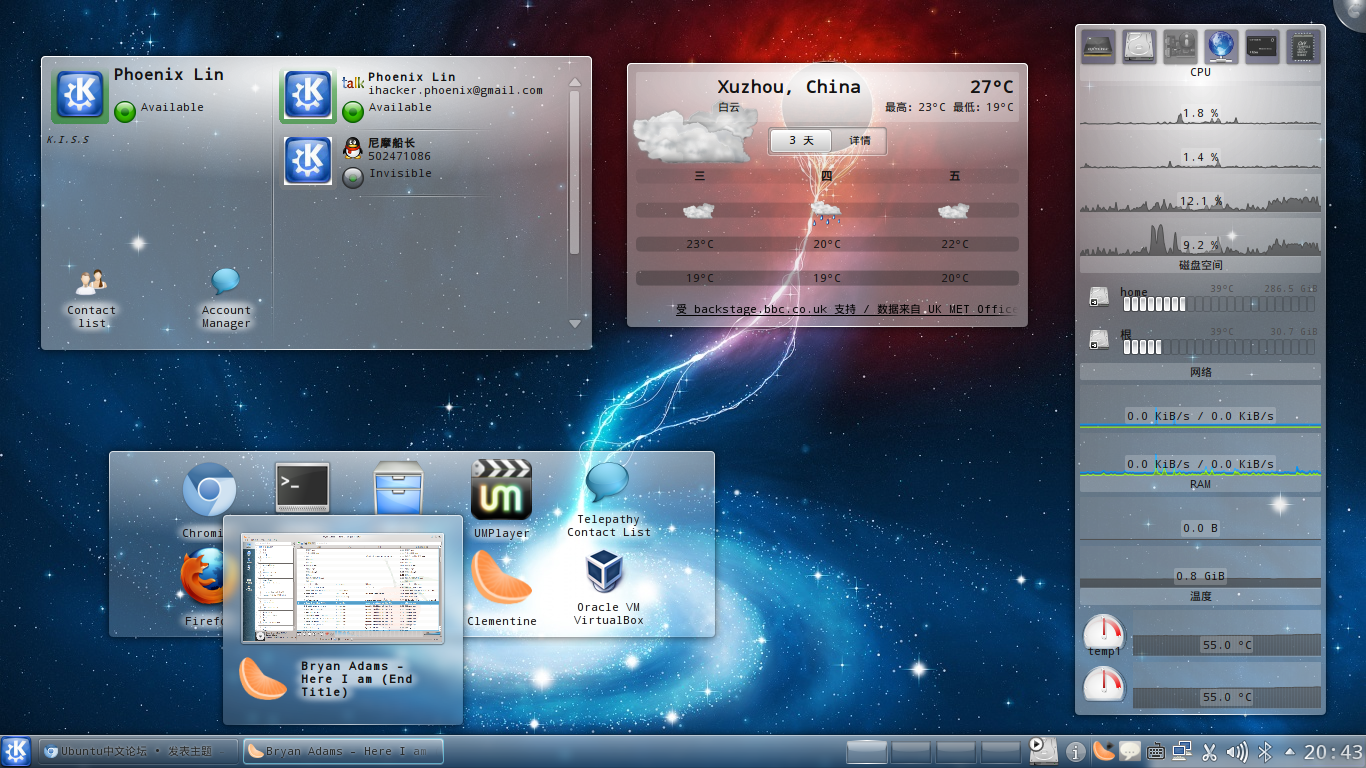Open the Telepathy chat bubble tray icon

pos(1130,751)
